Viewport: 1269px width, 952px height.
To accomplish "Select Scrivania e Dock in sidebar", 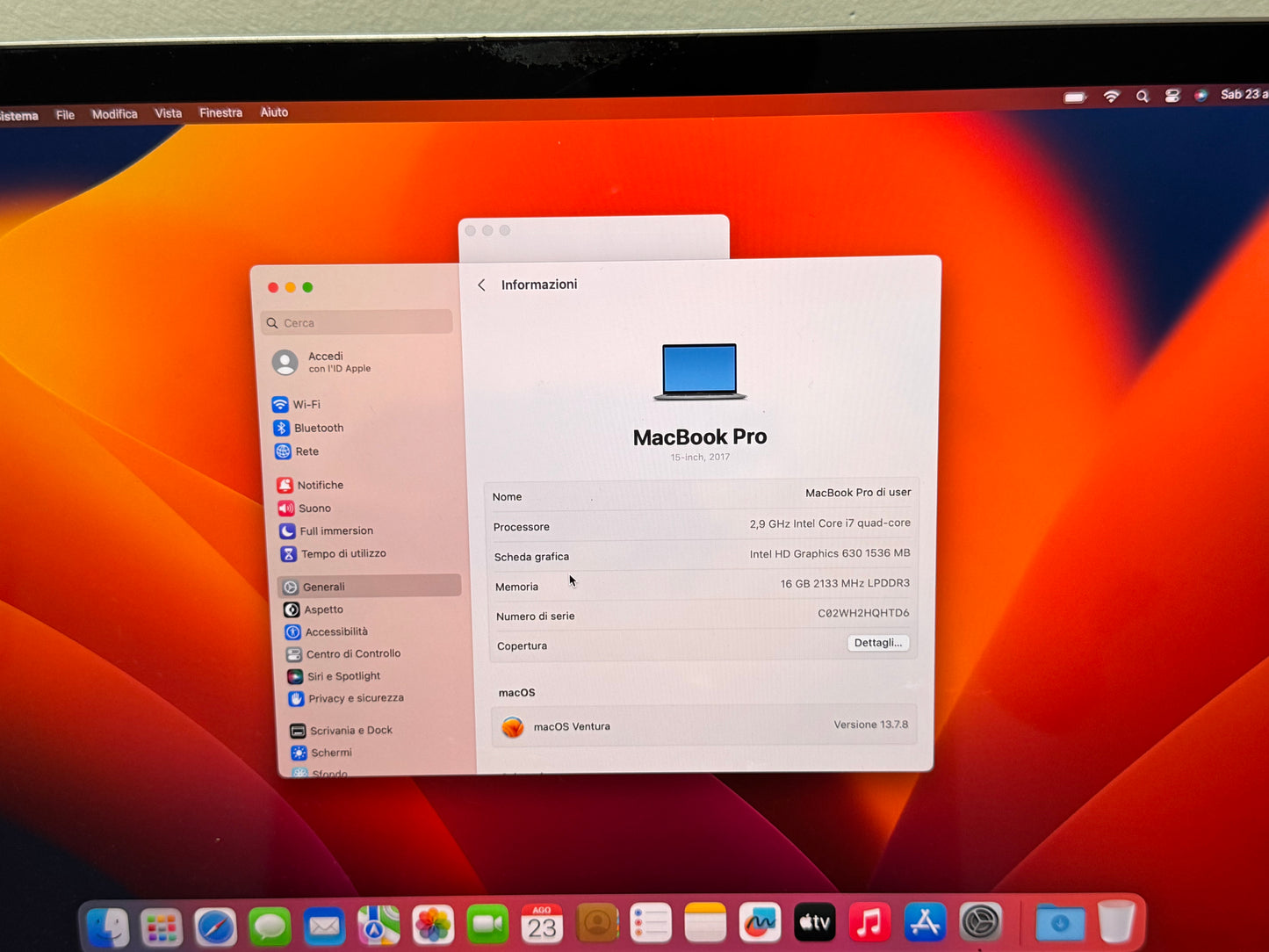I will pyautogui.click(x=341, y=731).
